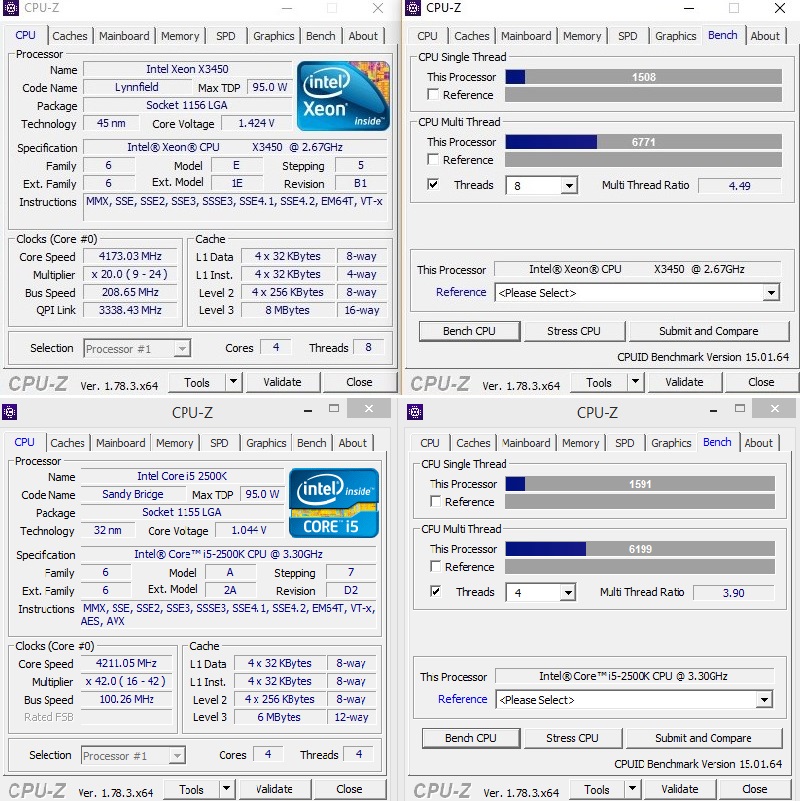800x801 pixels.
Task: Click CPU-Z app icon in Xeon Bench window title bar
Action: click(x=413, y=8)
